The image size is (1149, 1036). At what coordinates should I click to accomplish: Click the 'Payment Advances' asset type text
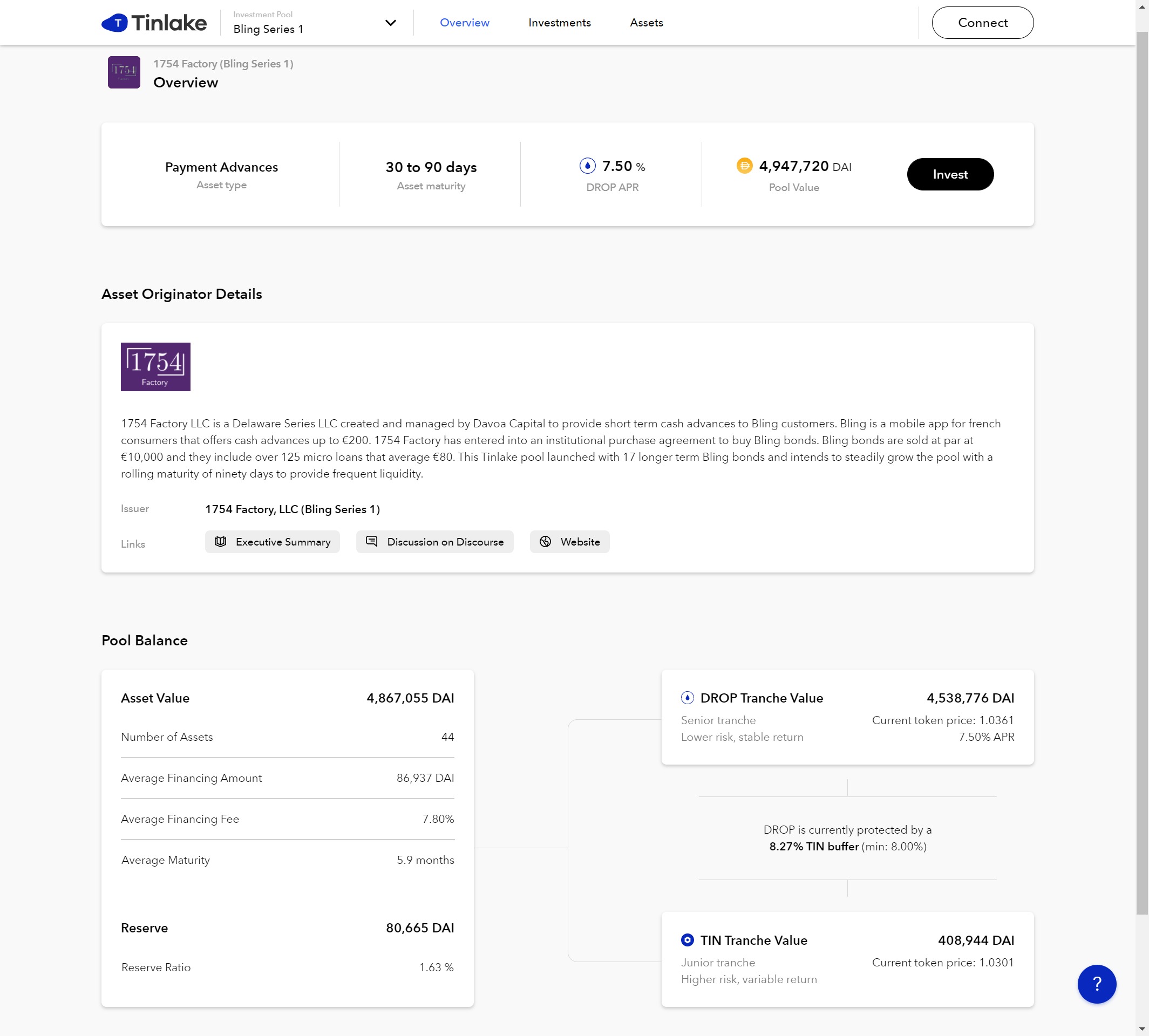click(x=221, y=167)
